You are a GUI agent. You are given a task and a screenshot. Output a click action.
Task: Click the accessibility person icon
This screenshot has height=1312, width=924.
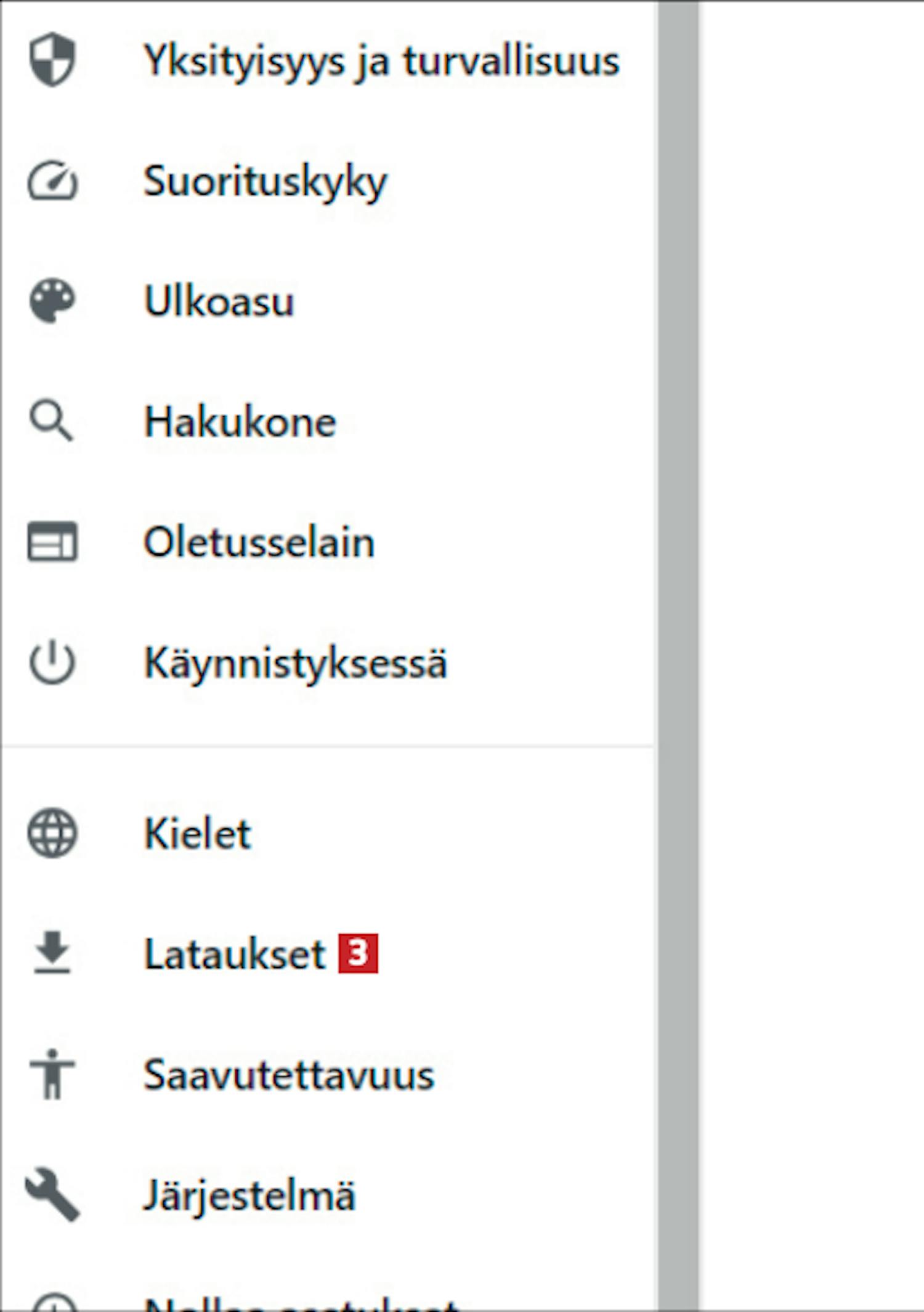pos(52,1074)
